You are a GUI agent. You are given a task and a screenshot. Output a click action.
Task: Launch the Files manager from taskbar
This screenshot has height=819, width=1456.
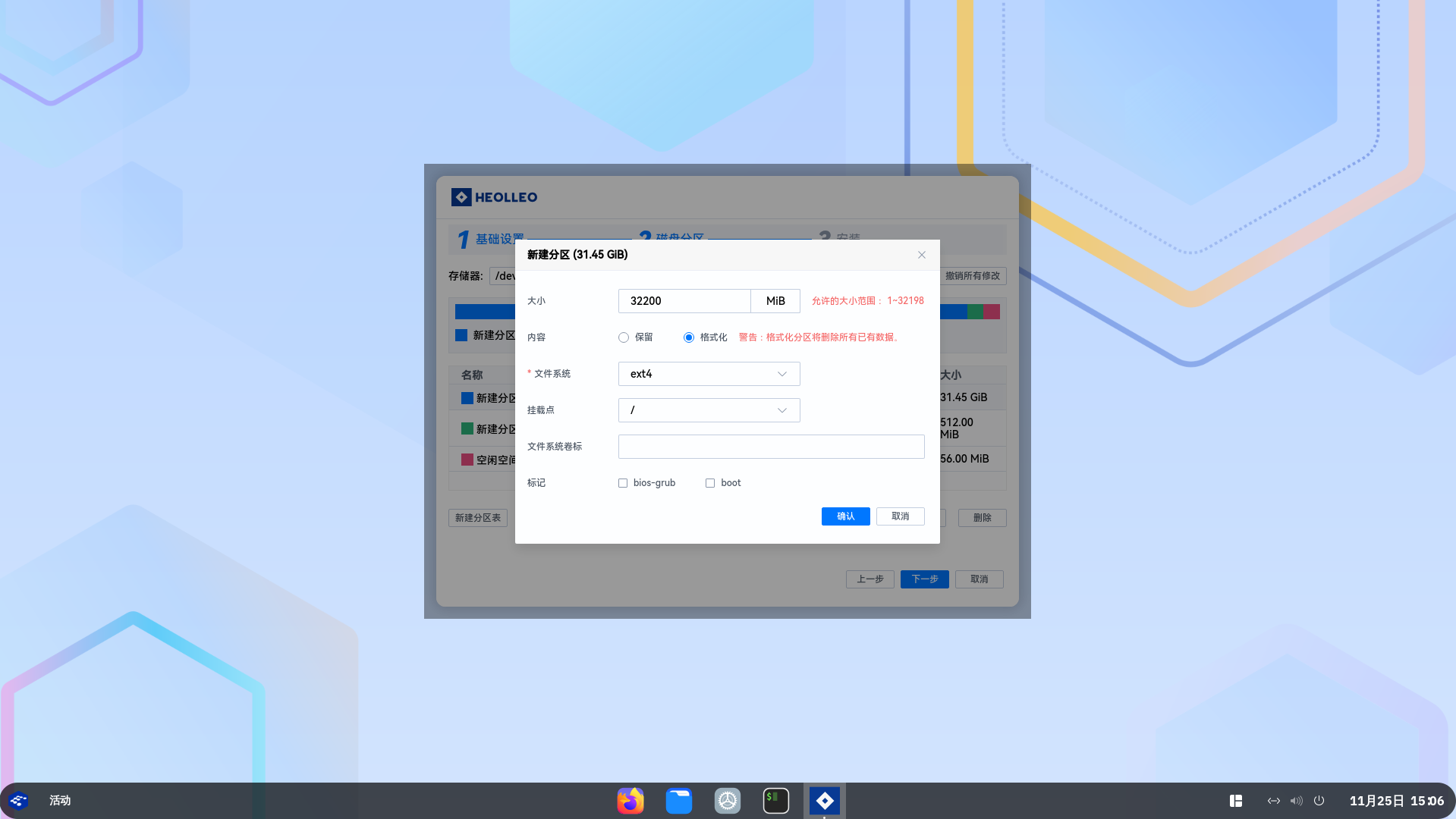pos(679,801)
